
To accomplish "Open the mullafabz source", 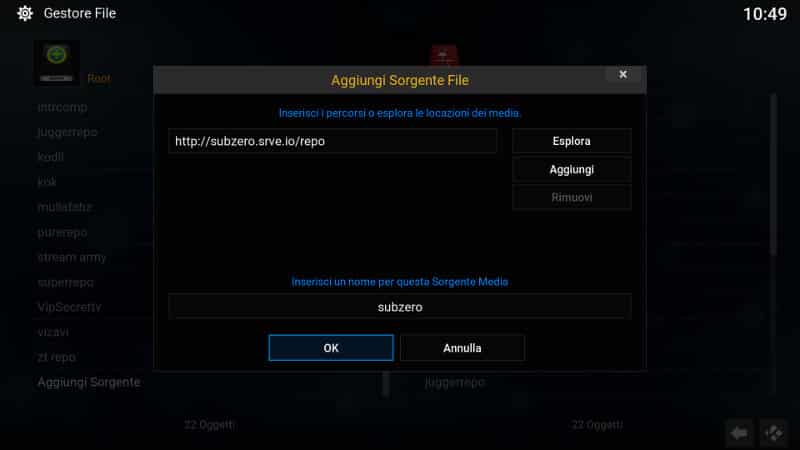I will point(65,207).
